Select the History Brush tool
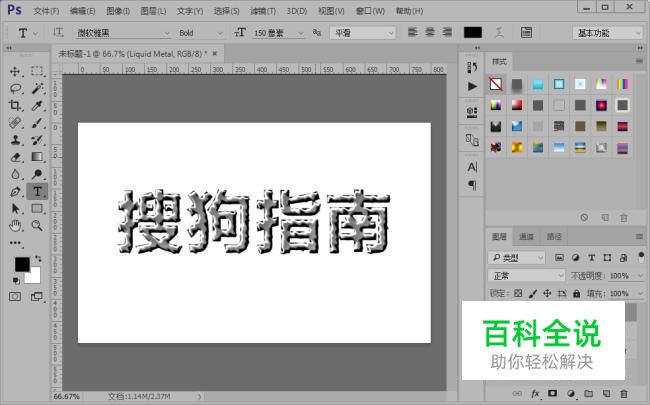650x405 pixels. tap(37, 140)
